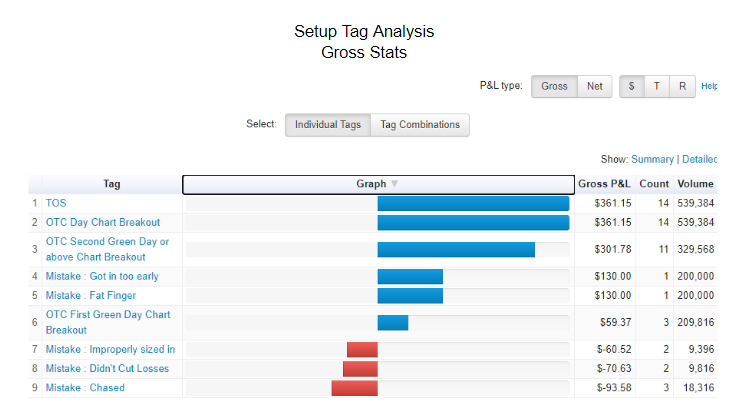Display values in ticks (T)

click(657, 86)
